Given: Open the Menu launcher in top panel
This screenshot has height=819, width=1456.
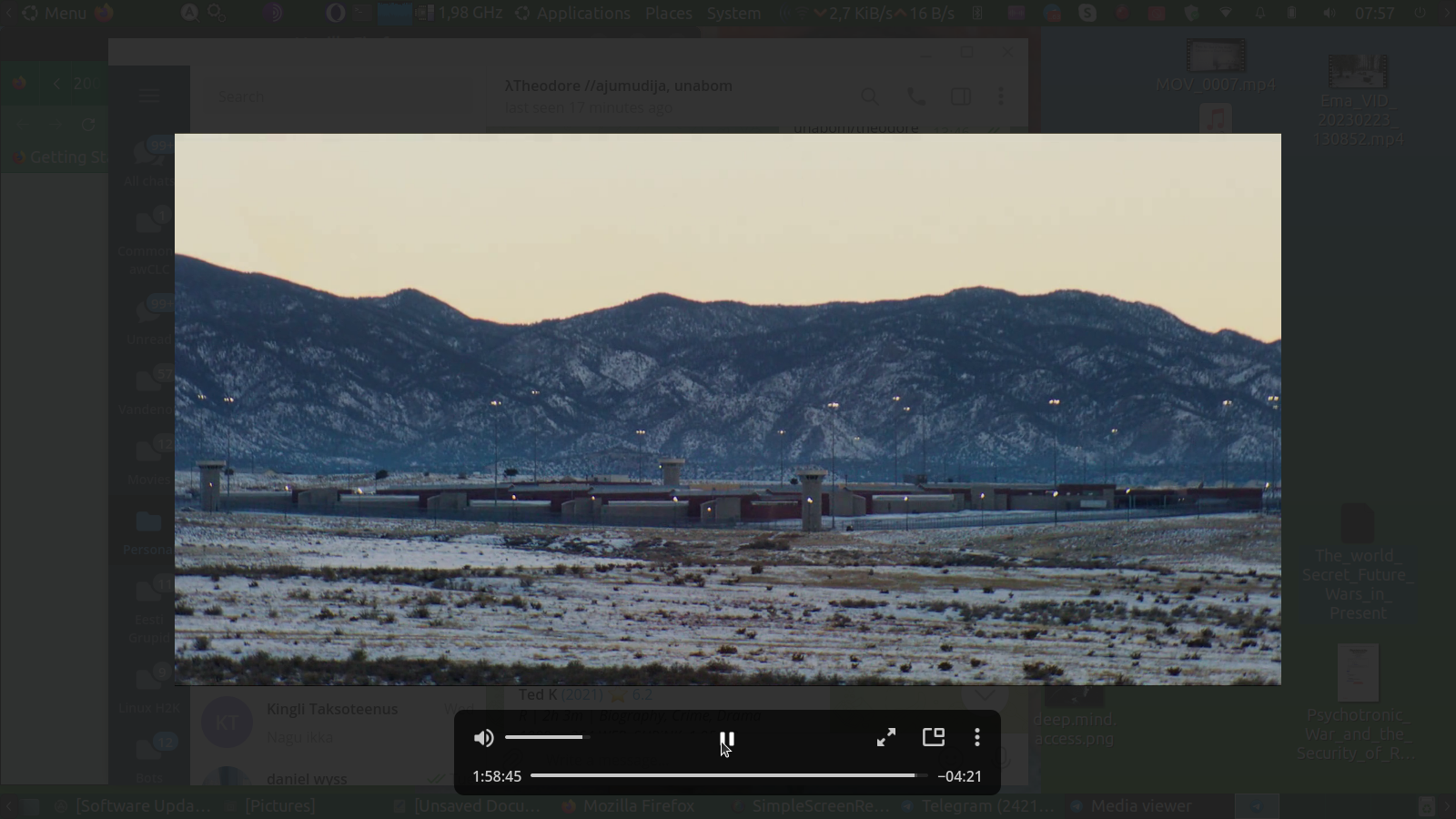Looking at the screenshot, I should tap(55, 13).
